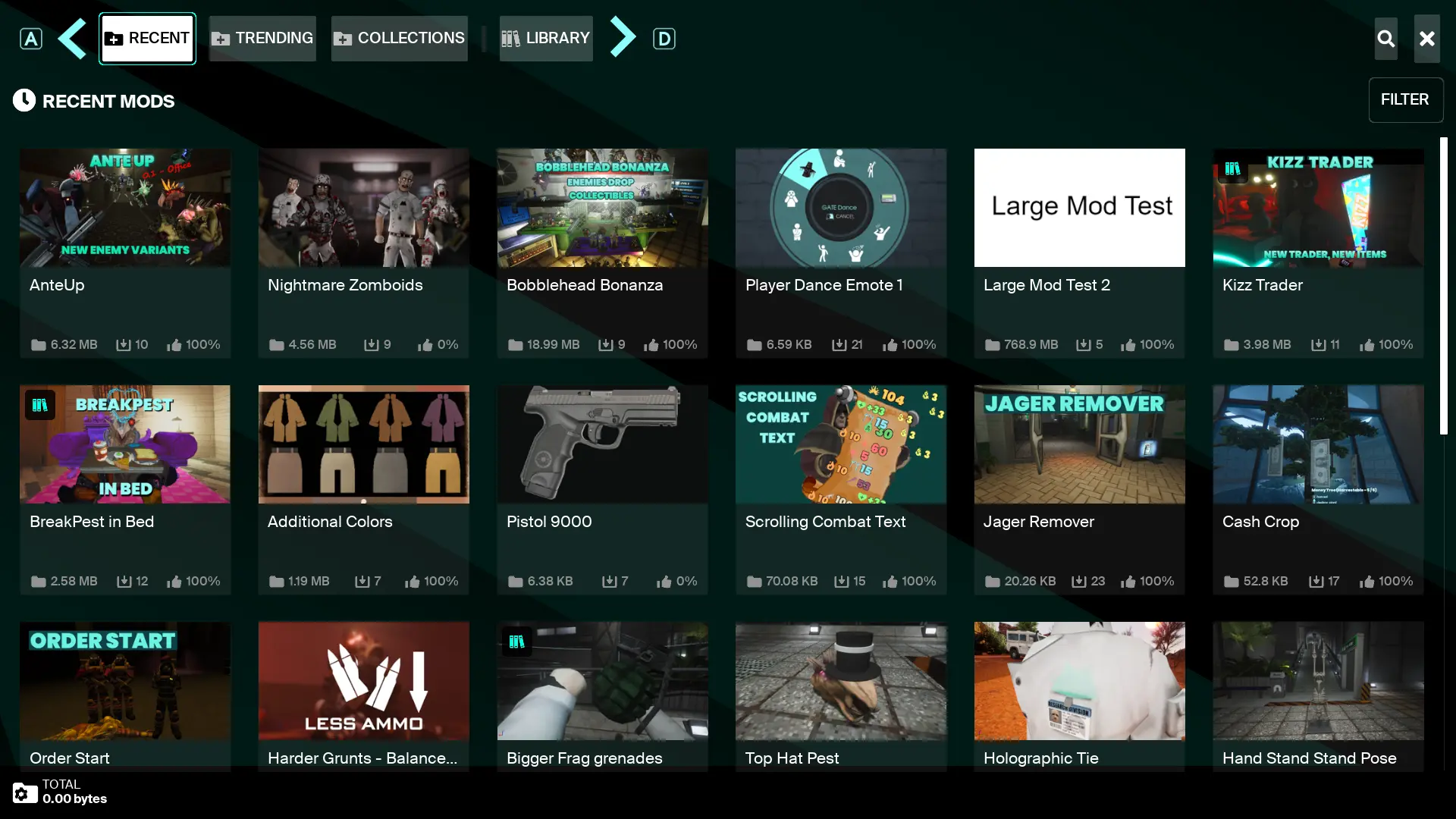This screenshot has width=1456, height=819.
Task: Click the thumbs-up icon on Nightmare Zomboids
Action: pos(425,345)
